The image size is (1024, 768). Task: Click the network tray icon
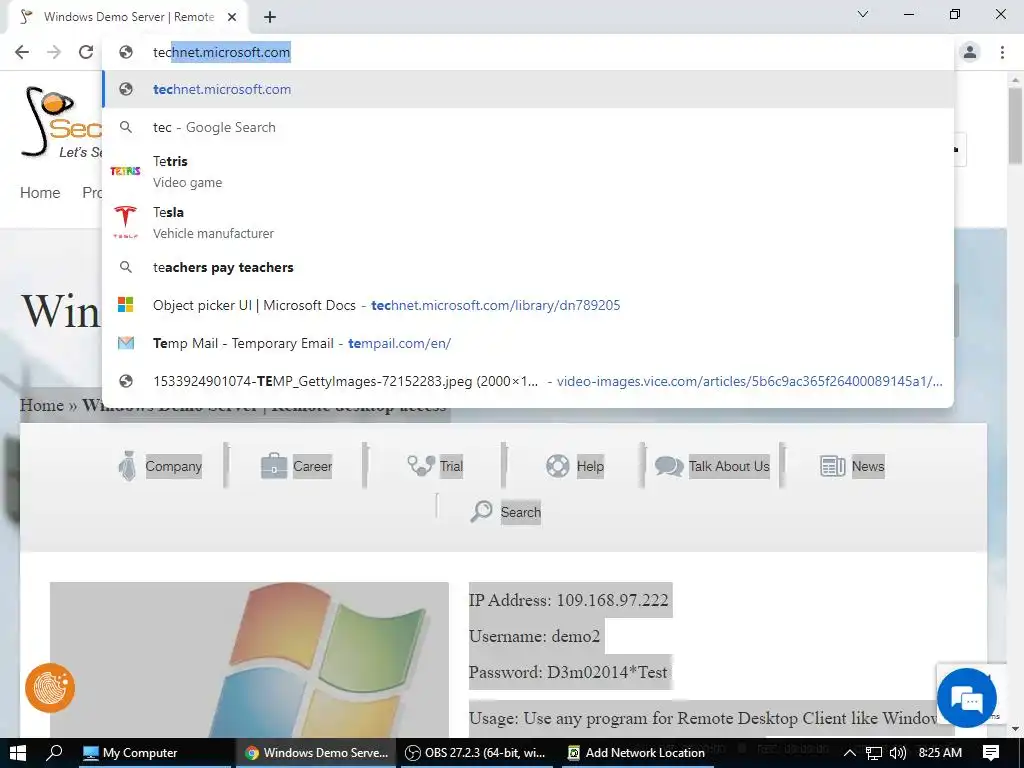click(x=874, y=753)
